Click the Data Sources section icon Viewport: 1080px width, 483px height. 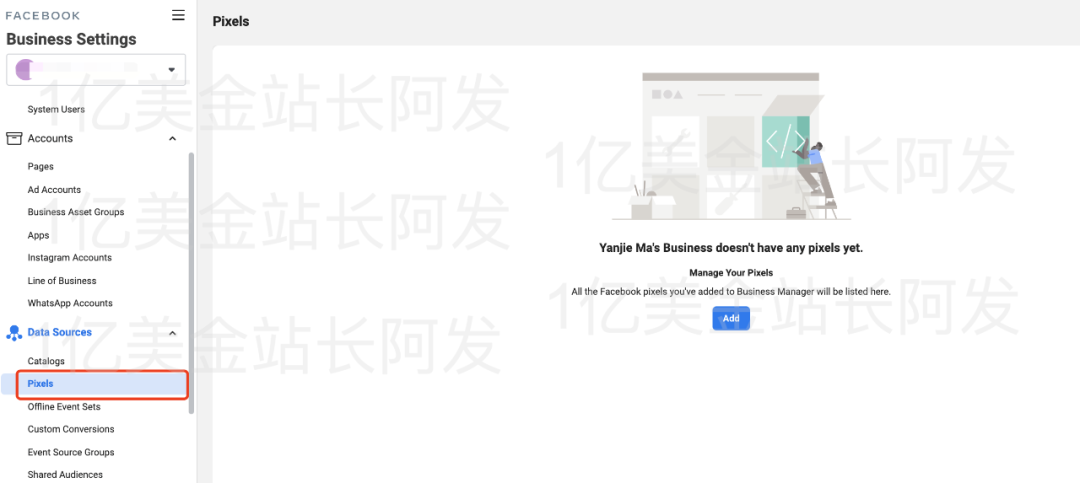point(14,333)
